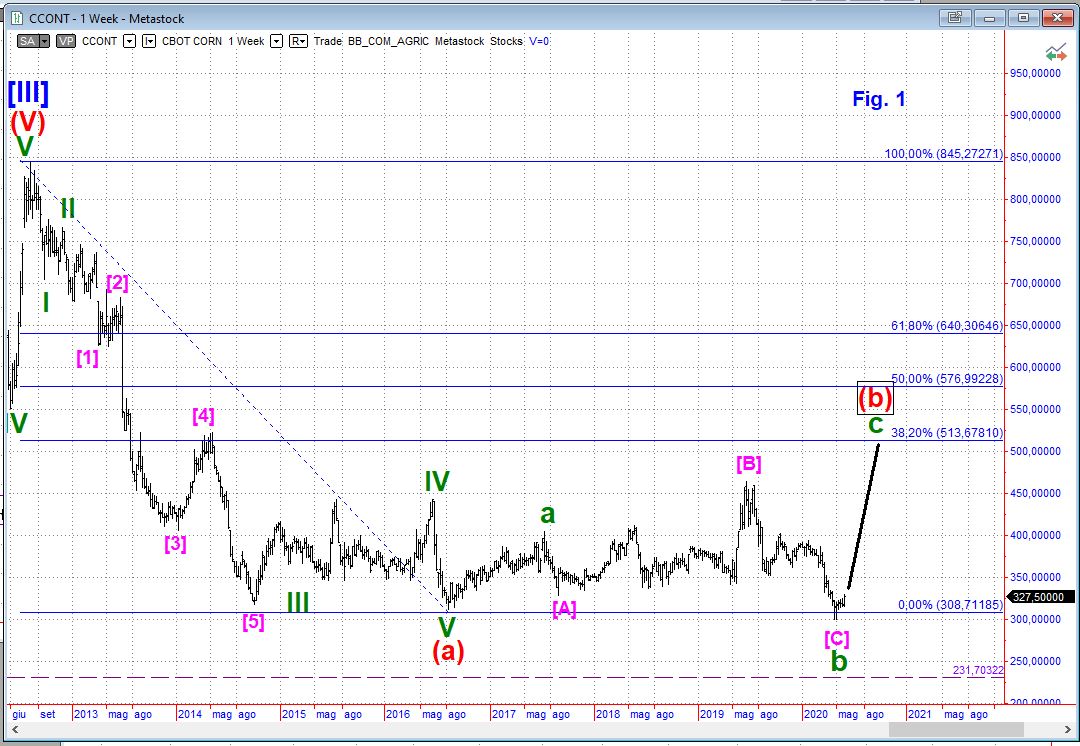1080x746 pixels.
Task: Open the 1 Week periodicity dropdown
Action: coord(276,41)
